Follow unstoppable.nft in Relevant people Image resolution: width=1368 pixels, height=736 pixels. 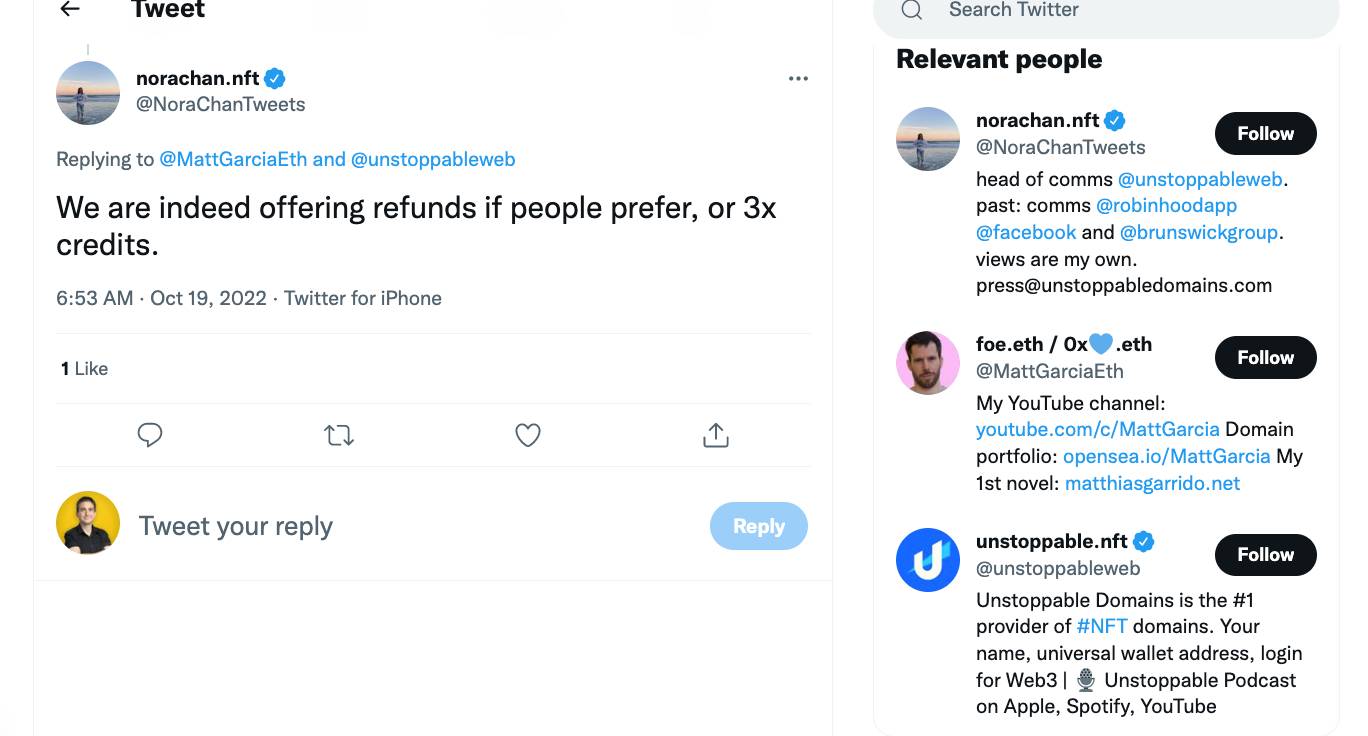(1265, 555)
